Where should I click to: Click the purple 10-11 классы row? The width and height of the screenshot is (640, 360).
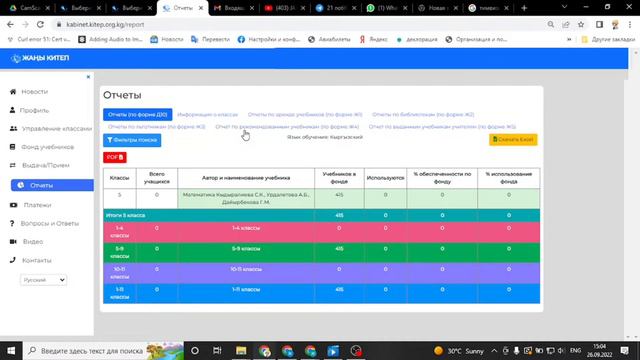[x=321, y=273]
